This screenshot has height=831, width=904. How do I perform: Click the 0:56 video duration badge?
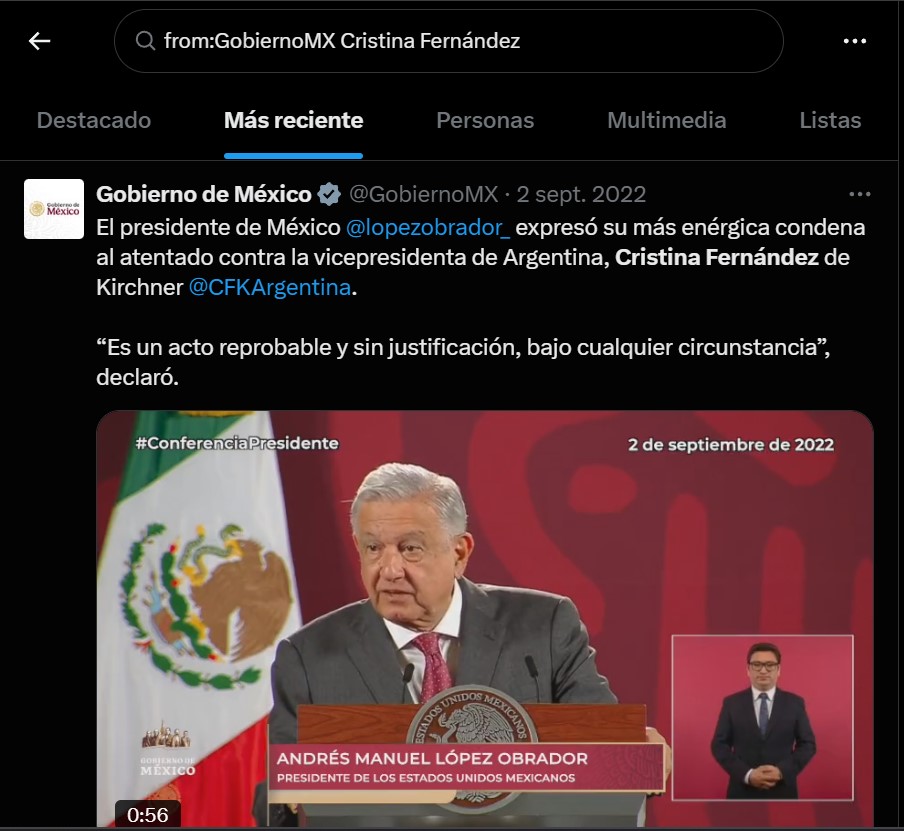click(148, 814)
